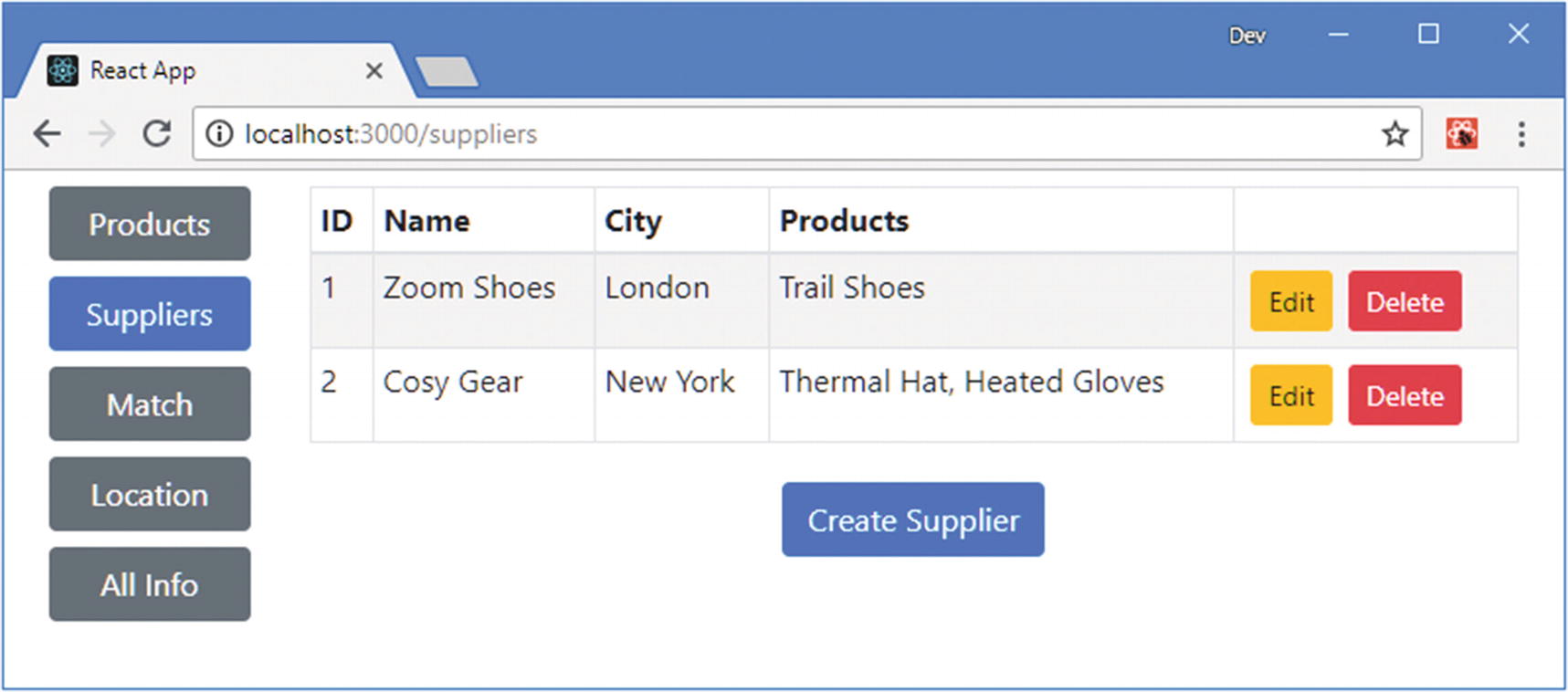Go to the Products section
This screenshot has width=1568, height=692.
tap(150, 224)
